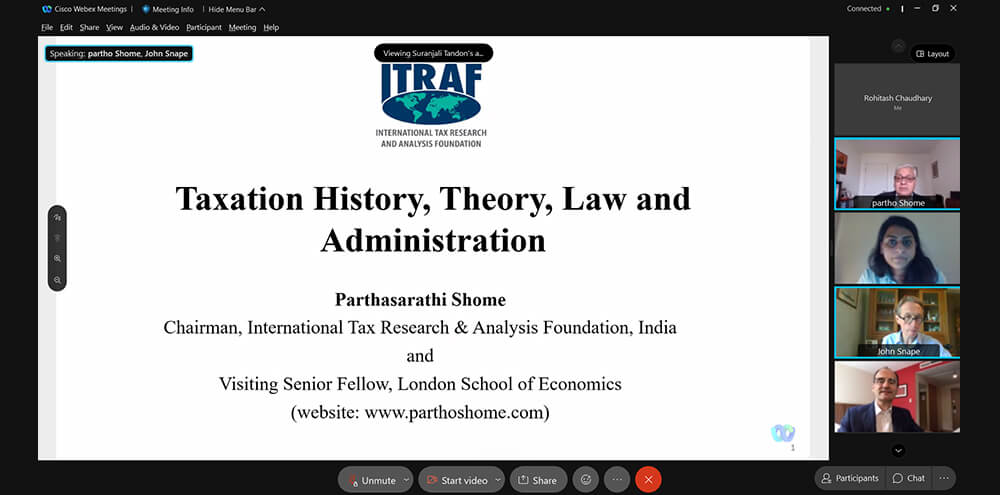
Task: Open the Participant menu
Action: coord(204,27)
